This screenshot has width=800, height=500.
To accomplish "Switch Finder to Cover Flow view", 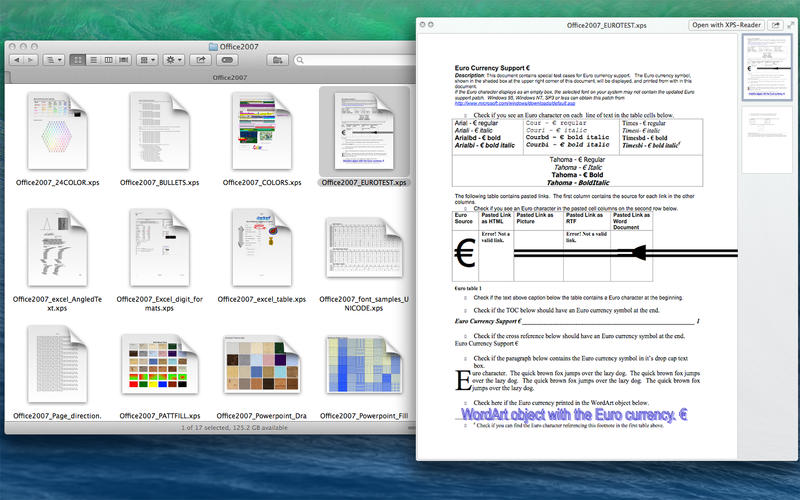I will pyautogui.click(x=123, y=60).
